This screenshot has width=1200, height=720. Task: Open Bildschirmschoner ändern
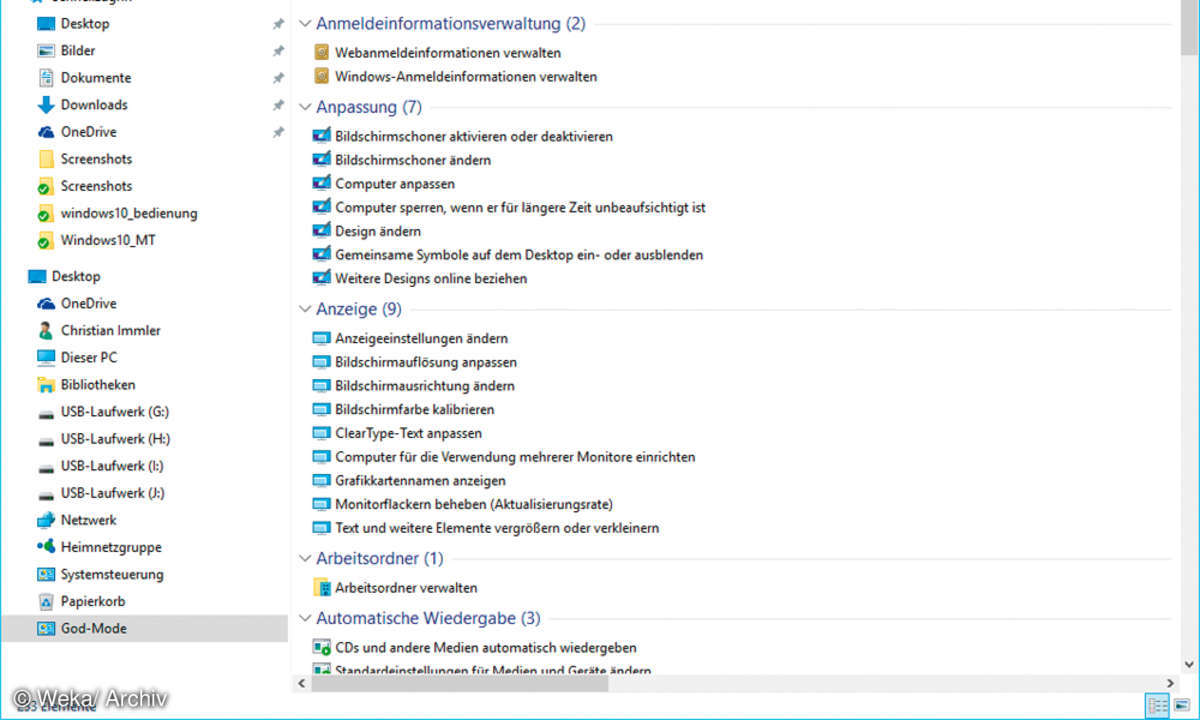click(413, 160)
